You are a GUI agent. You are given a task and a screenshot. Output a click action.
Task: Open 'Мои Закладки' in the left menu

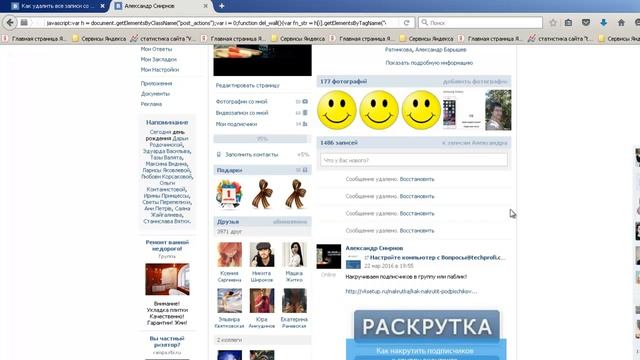[159, 59]
